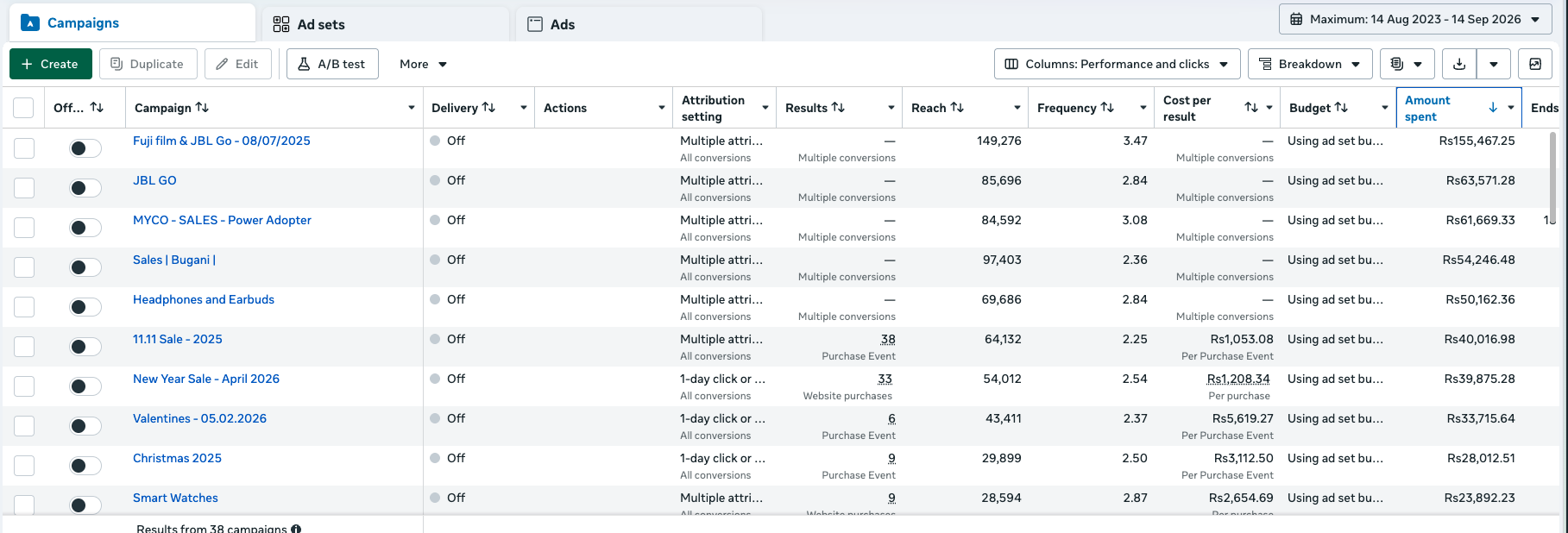Click the Duplicate button

(x=148, y=64)
